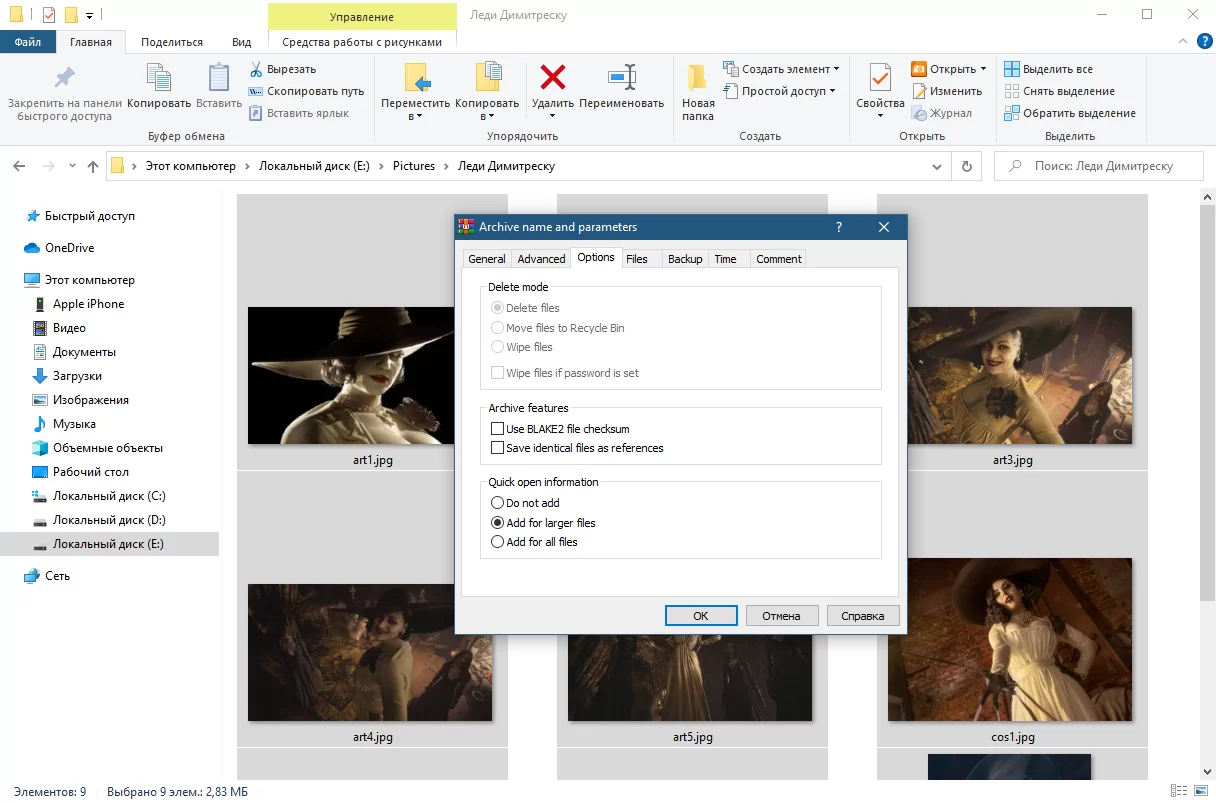Switch to the Advanced tab

point(541,259)
